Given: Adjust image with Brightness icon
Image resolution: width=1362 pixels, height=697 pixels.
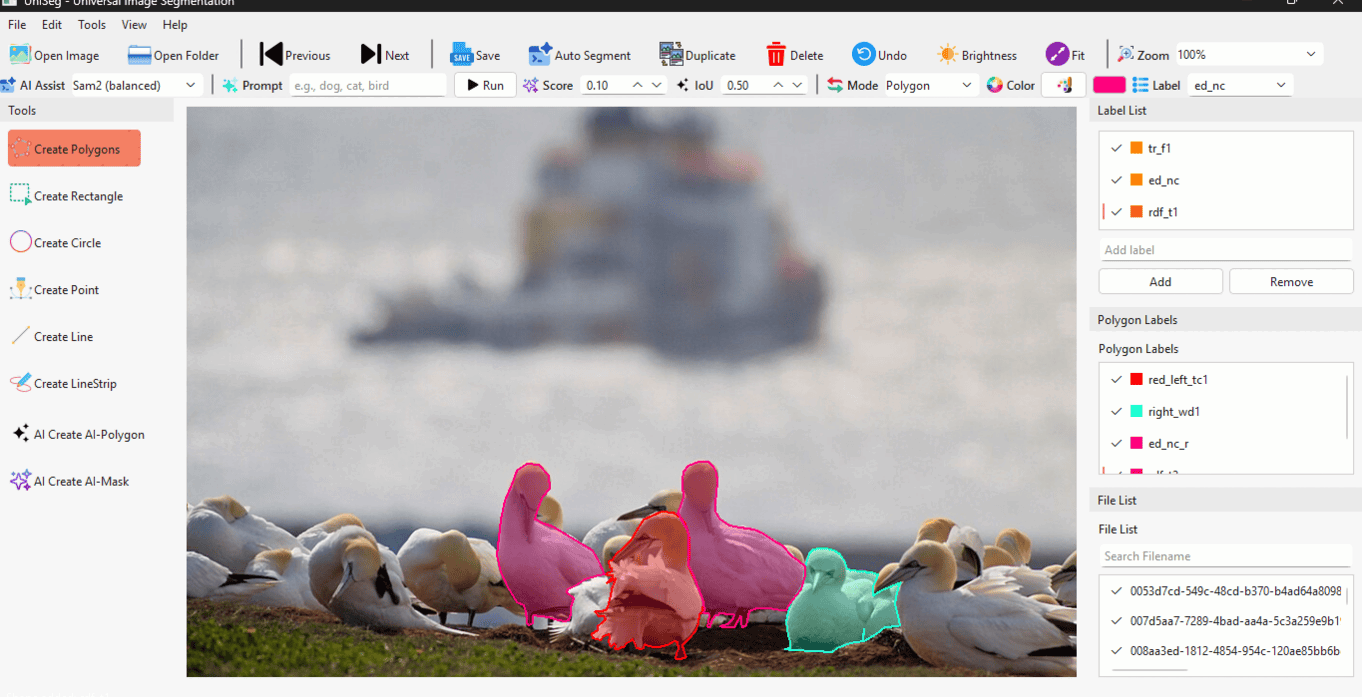Looking at the screenshot, I should 947,55.
